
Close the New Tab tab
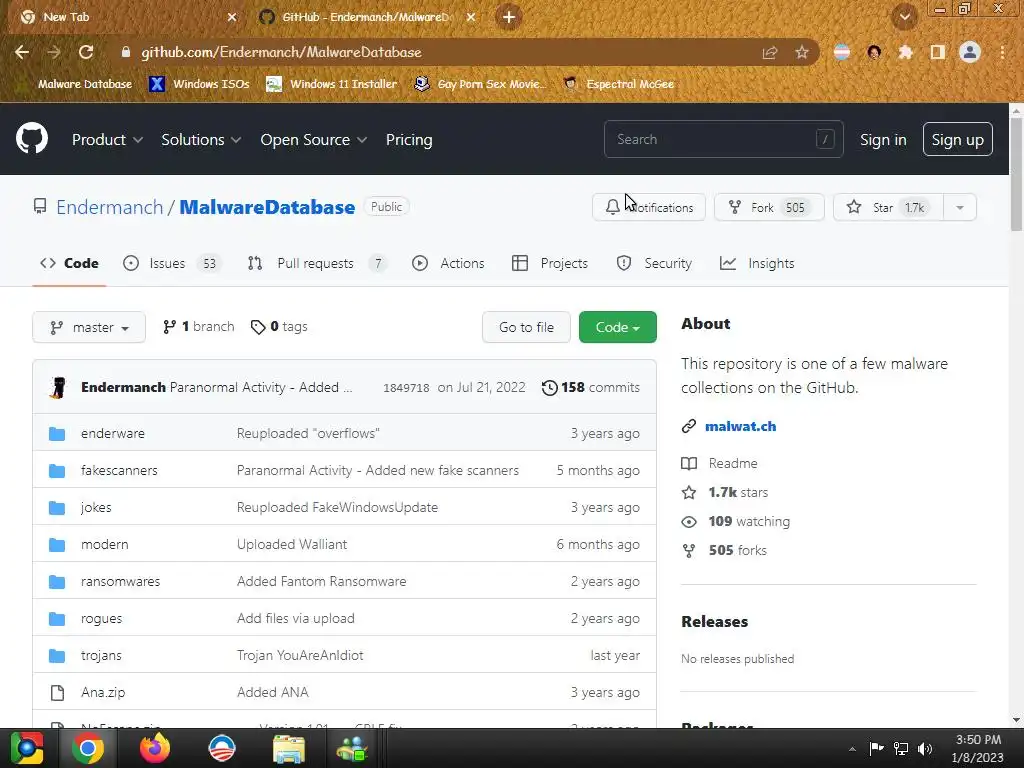[x=232, y=17]
